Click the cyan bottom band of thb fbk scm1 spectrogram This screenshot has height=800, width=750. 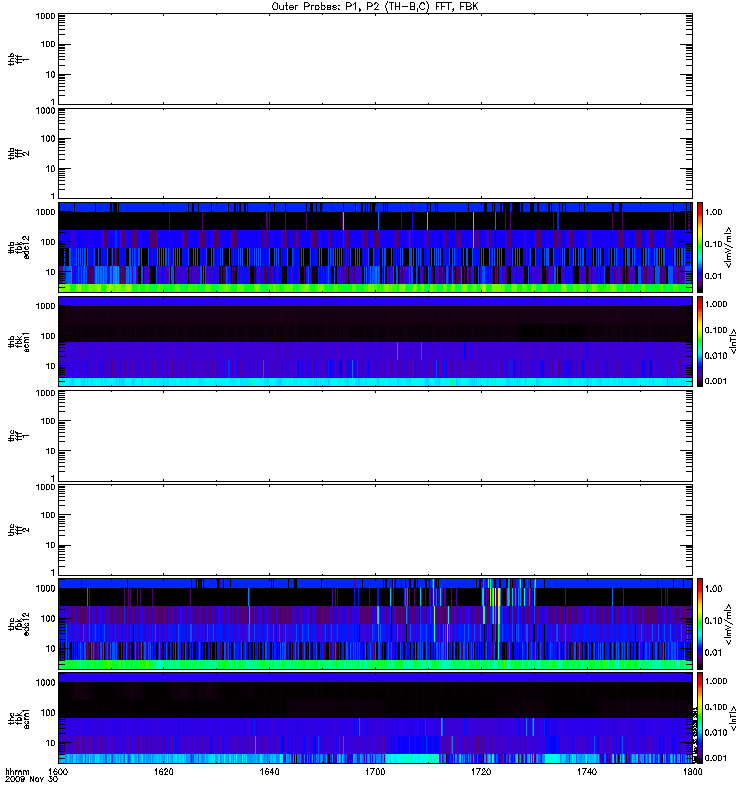click(375, 382)
